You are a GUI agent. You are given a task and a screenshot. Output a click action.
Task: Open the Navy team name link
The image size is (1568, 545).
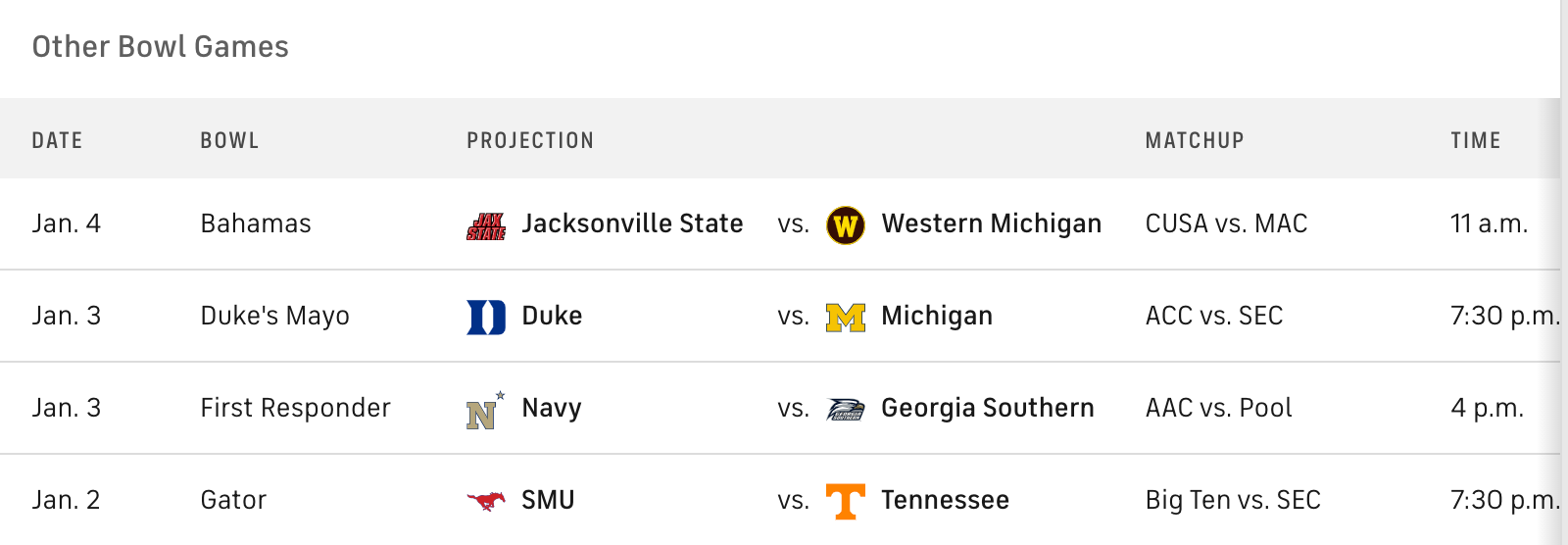(551, 408)
